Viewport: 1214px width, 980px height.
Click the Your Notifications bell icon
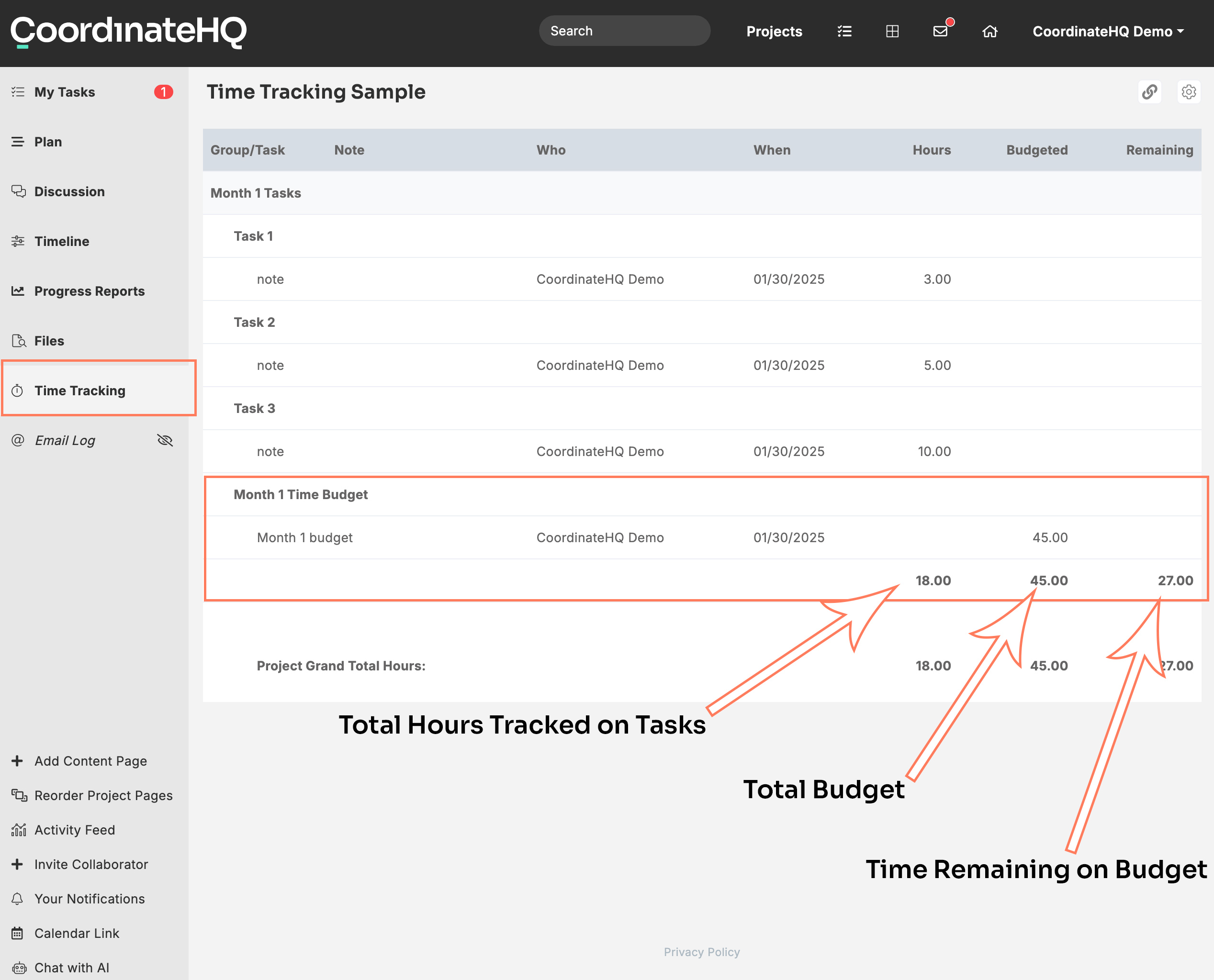tap(18, 899)
